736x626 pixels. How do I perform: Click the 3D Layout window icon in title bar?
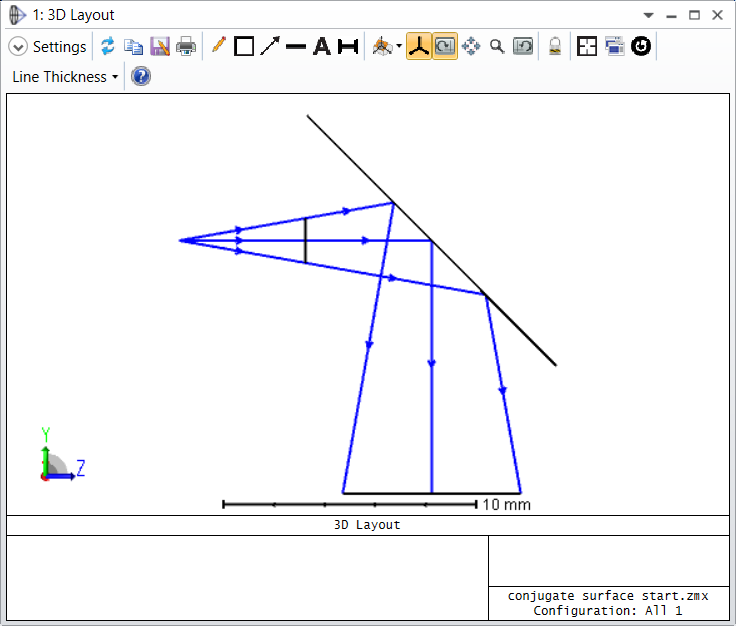pos(17,15)
